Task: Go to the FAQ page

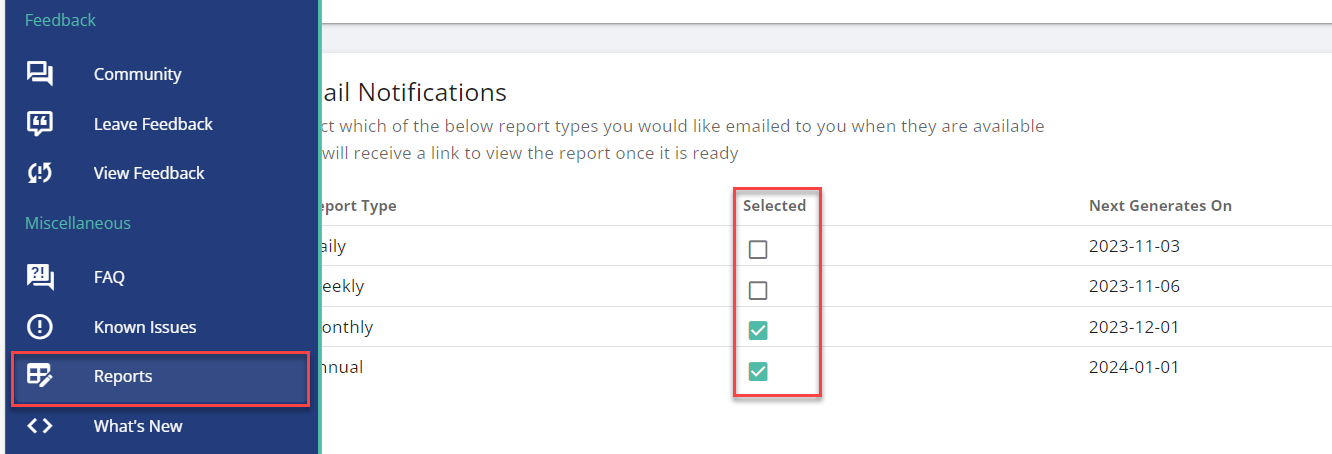Action: coord(160,277)
